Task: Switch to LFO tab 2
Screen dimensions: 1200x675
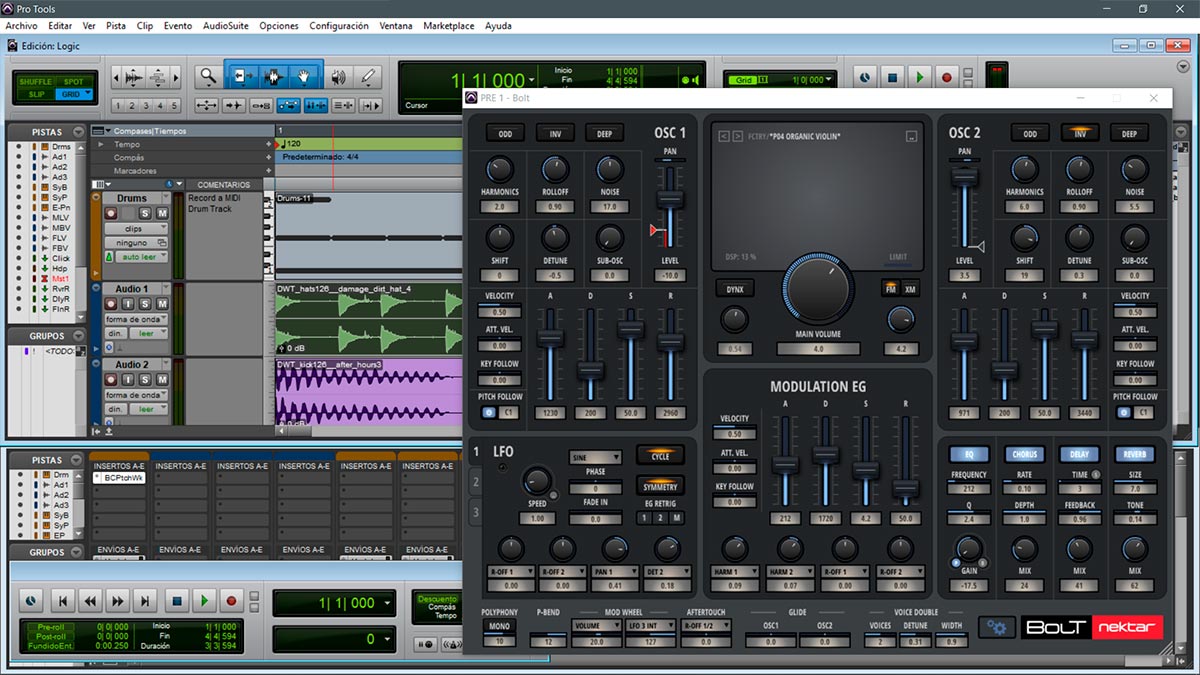Action: click(476, 482)
